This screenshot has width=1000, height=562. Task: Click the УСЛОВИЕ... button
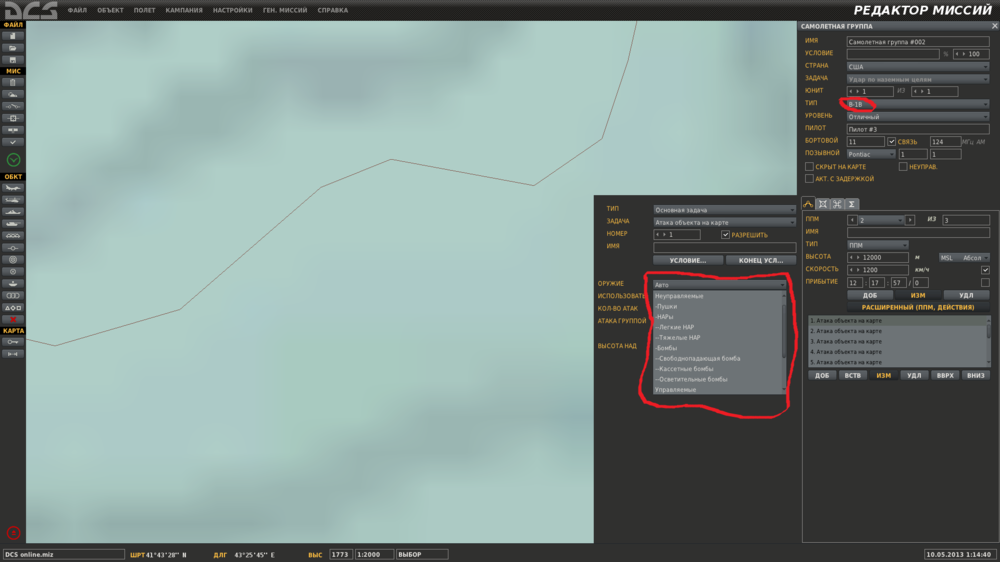[x=688, y=260]
